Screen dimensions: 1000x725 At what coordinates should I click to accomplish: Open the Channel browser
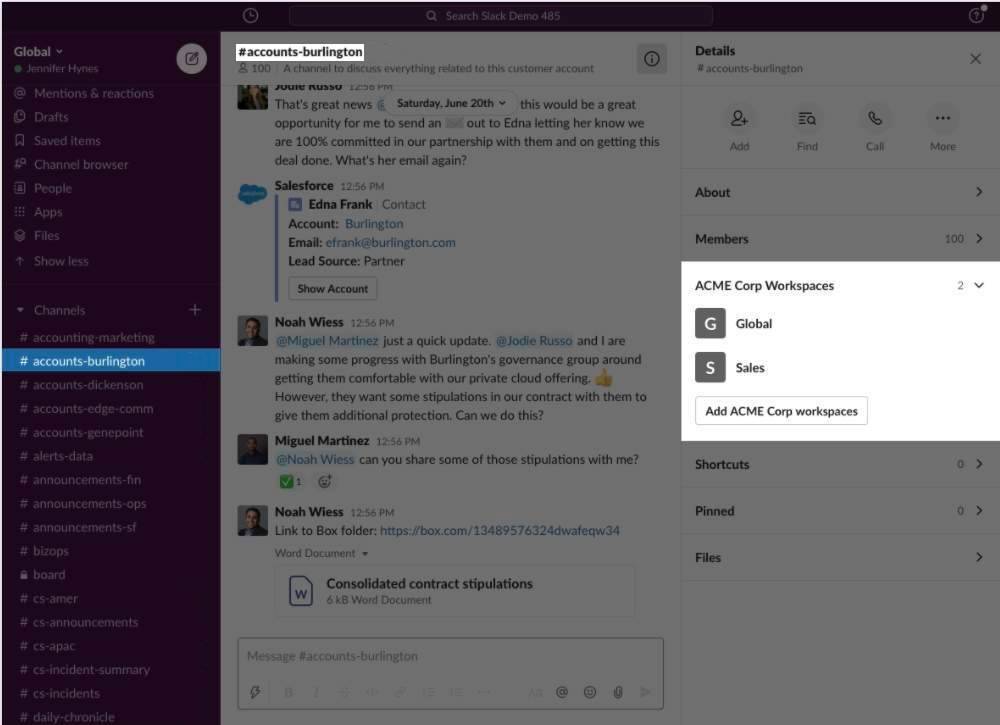pos(81,165)
